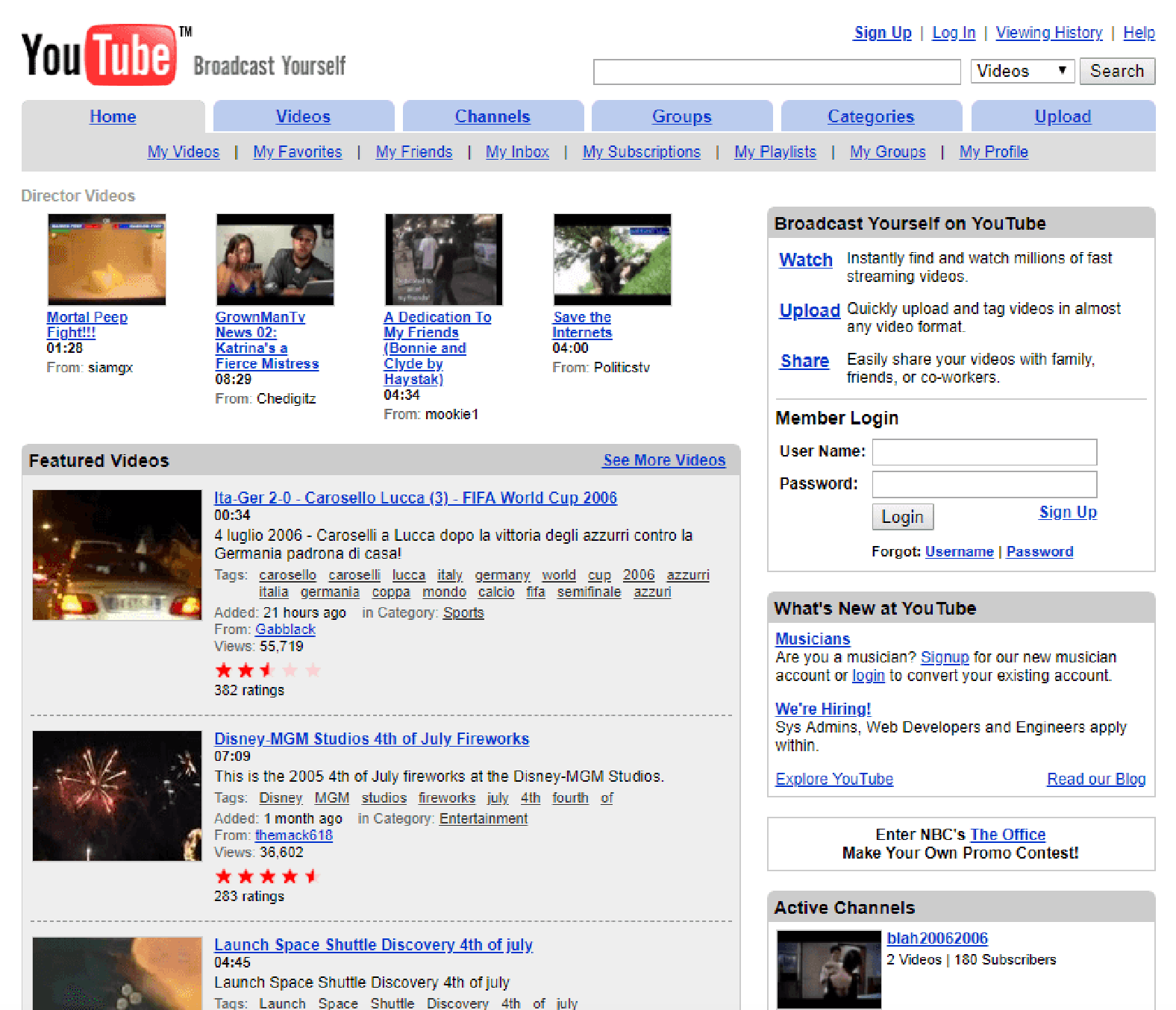This screenshot has height=1010, width=1176.
Task: Click the Forgot Password link
Action: click(x=1039, y=551)
